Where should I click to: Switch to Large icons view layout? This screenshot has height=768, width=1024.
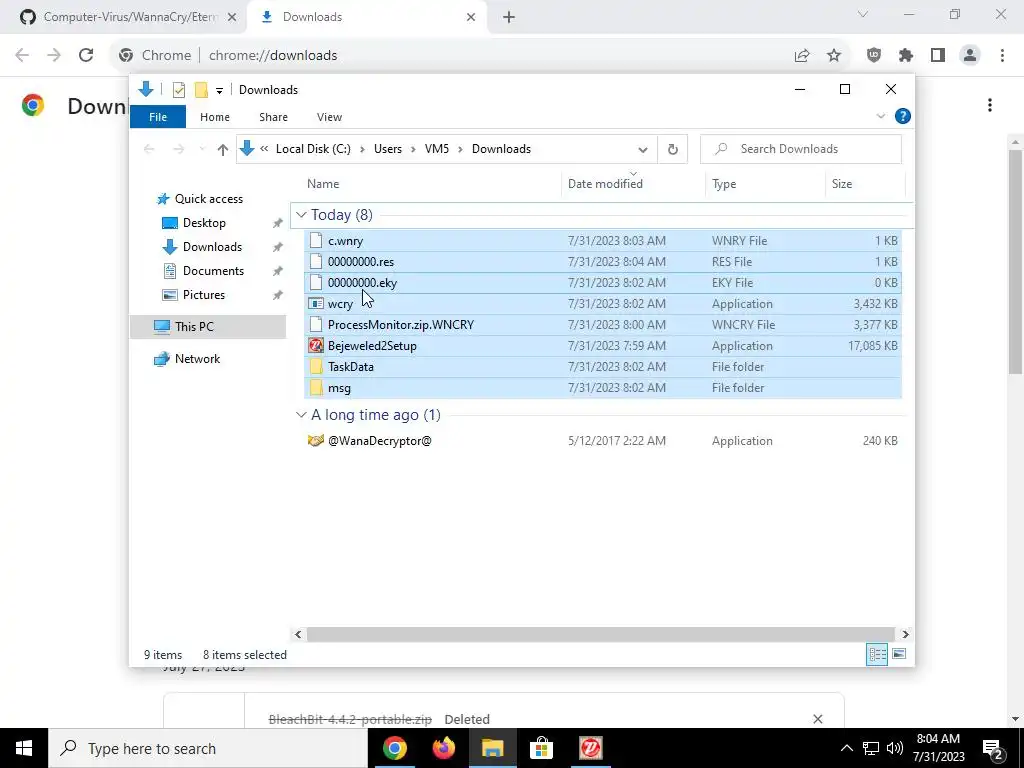click(x=899, y=654)
